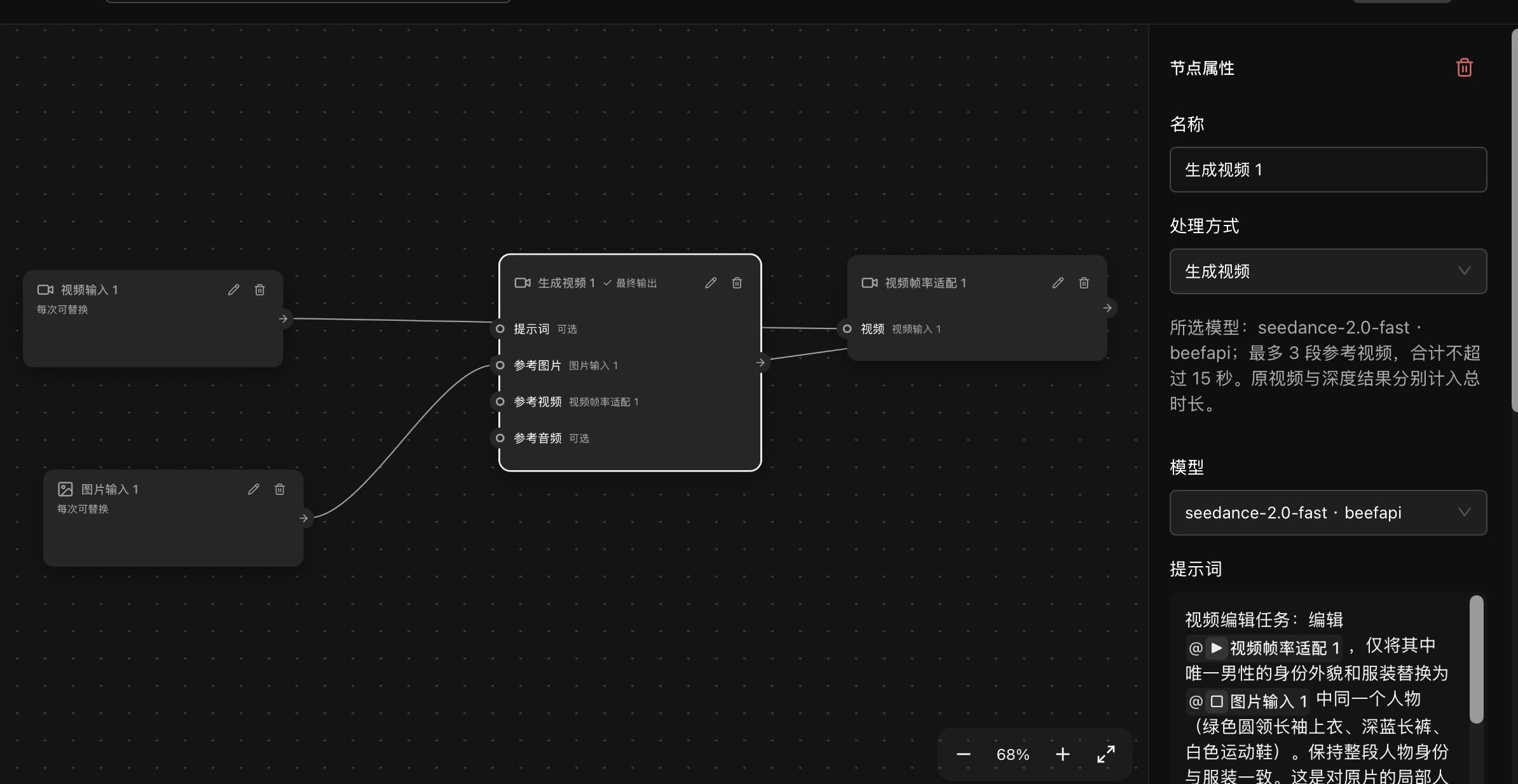Viewport: 1518px width, 784px height.
Task: Edit the 图片输入 1 node with the pencil icon
Action: pos(254,489)
